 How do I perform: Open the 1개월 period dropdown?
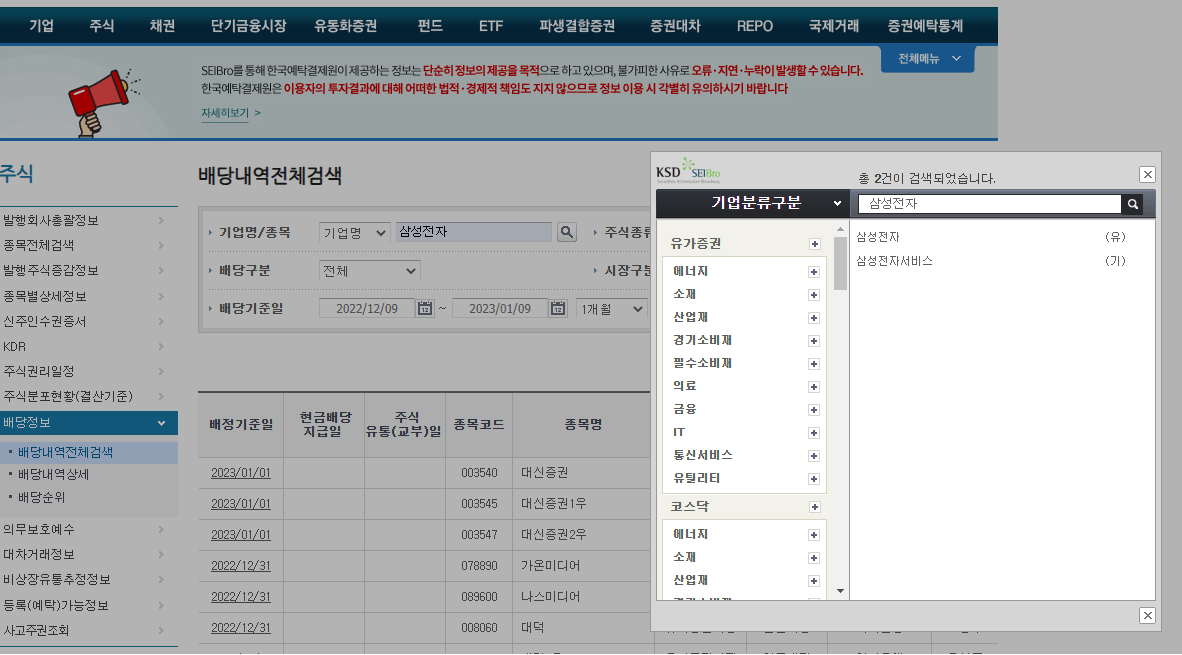pyautogui.click(x=611, y=309)
